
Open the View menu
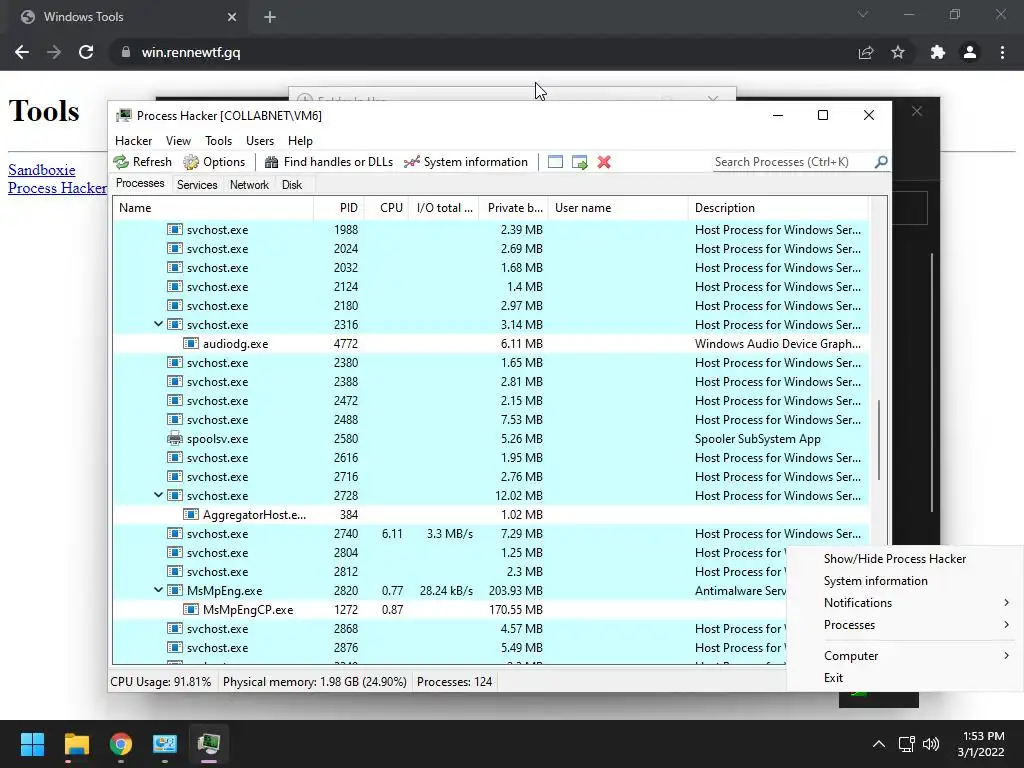click(178, 140)
